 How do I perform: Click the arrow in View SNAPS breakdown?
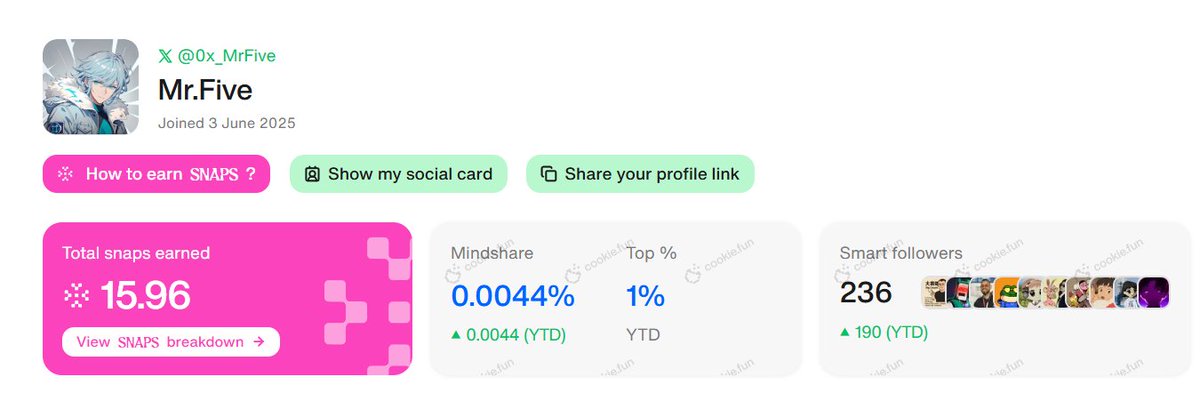pos(259,342)
